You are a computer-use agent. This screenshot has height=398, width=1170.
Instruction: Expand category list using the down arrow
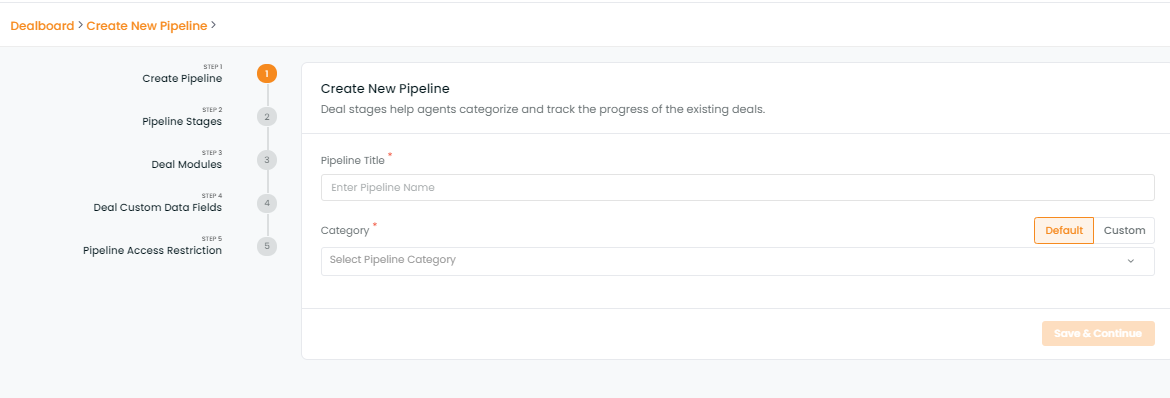(1130, 261)
